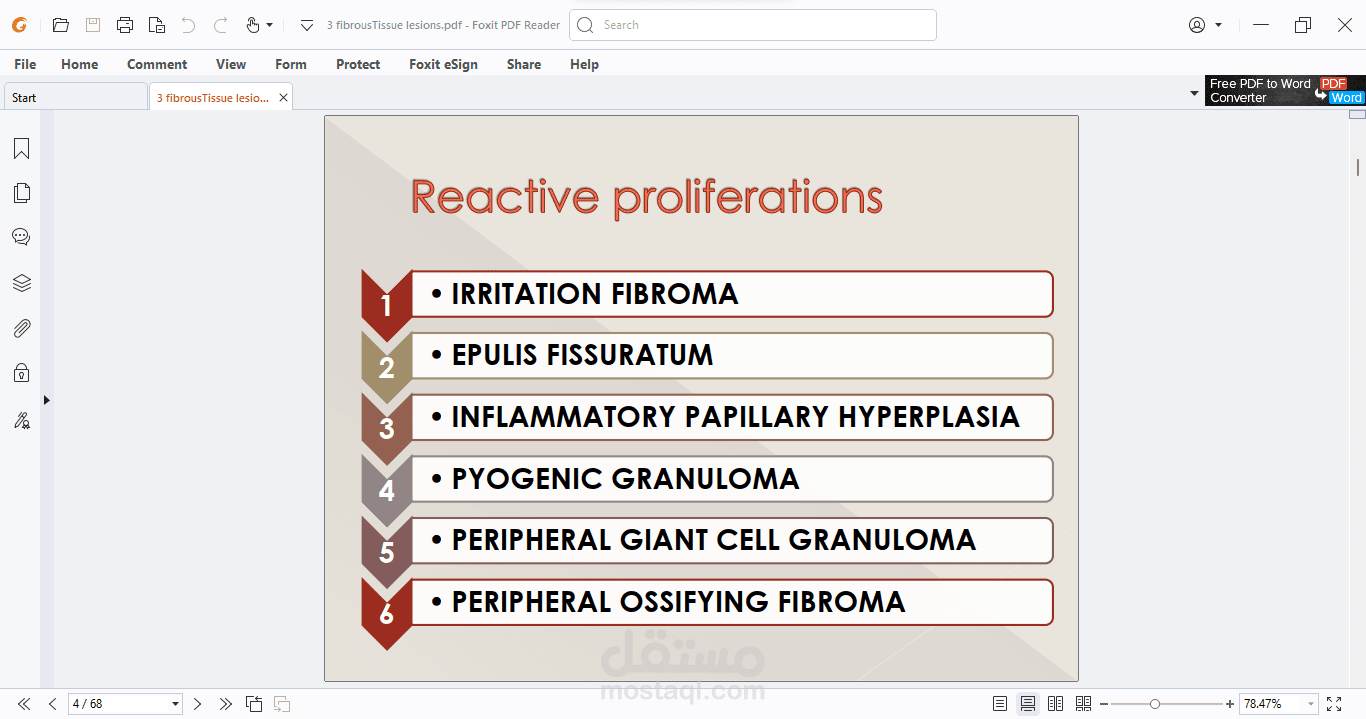This screenshot has width=1366, height=719.
Task: Open the Form ribbon tab
Action: click(291, 64)
